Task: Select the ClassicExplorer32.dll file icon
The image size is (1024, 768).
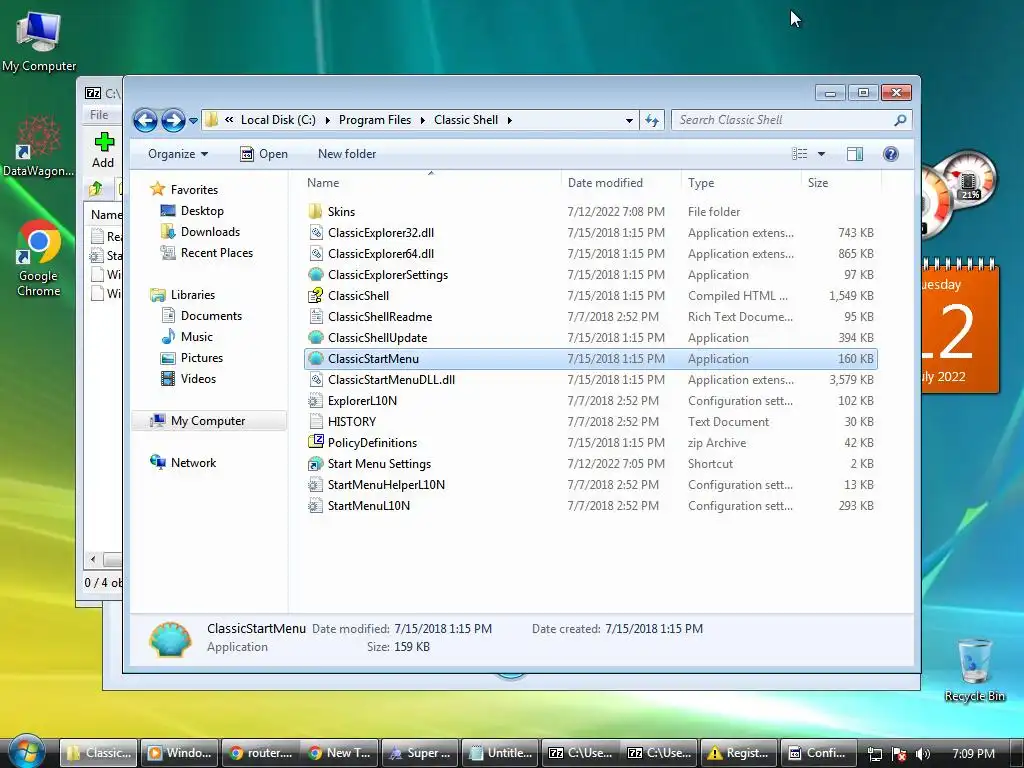Action: coord(315,232)
